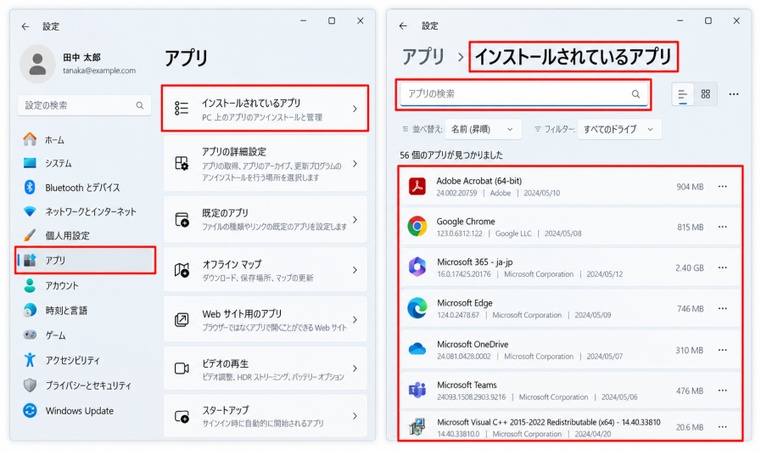Go back using the arrow in the right 設定 window
This screenshot has width=761, height=450.
click(x=403, y=26)
